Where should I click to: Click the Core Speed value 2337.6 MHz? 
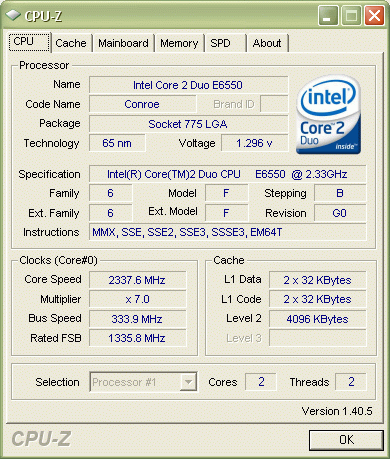point(137,280)
